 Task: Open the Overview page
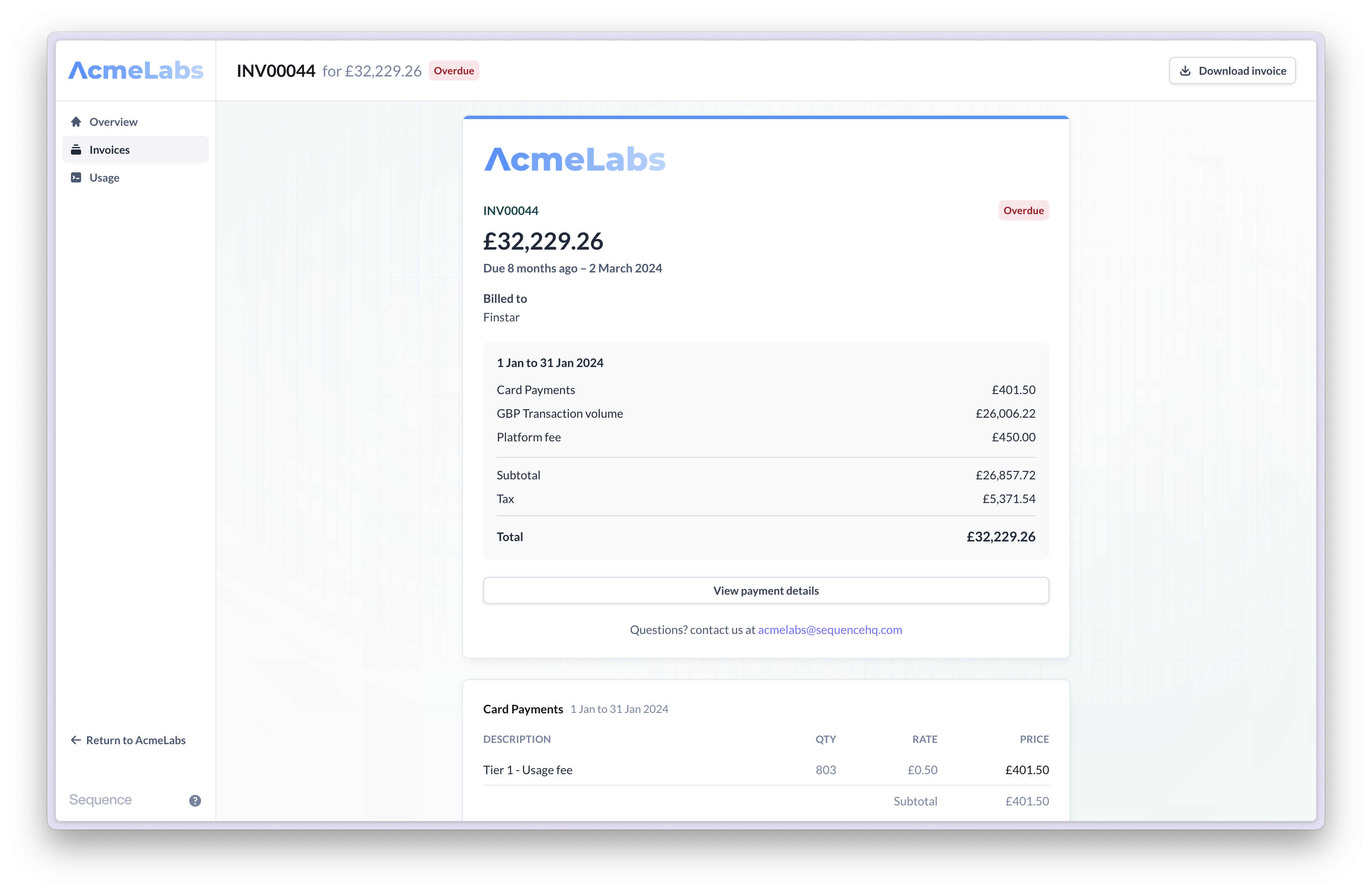click(x=136, y=122)
